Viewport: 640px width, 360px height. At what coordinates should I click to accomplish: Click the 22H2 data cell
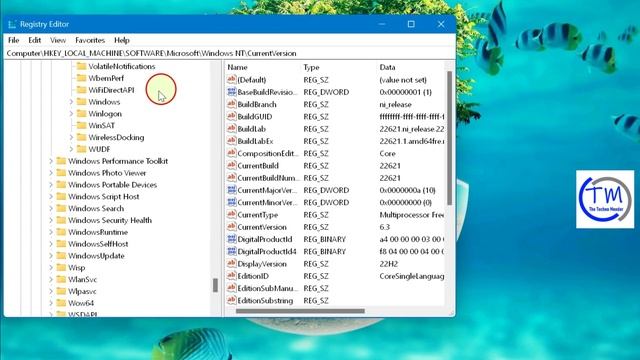(x=389, y=264)
